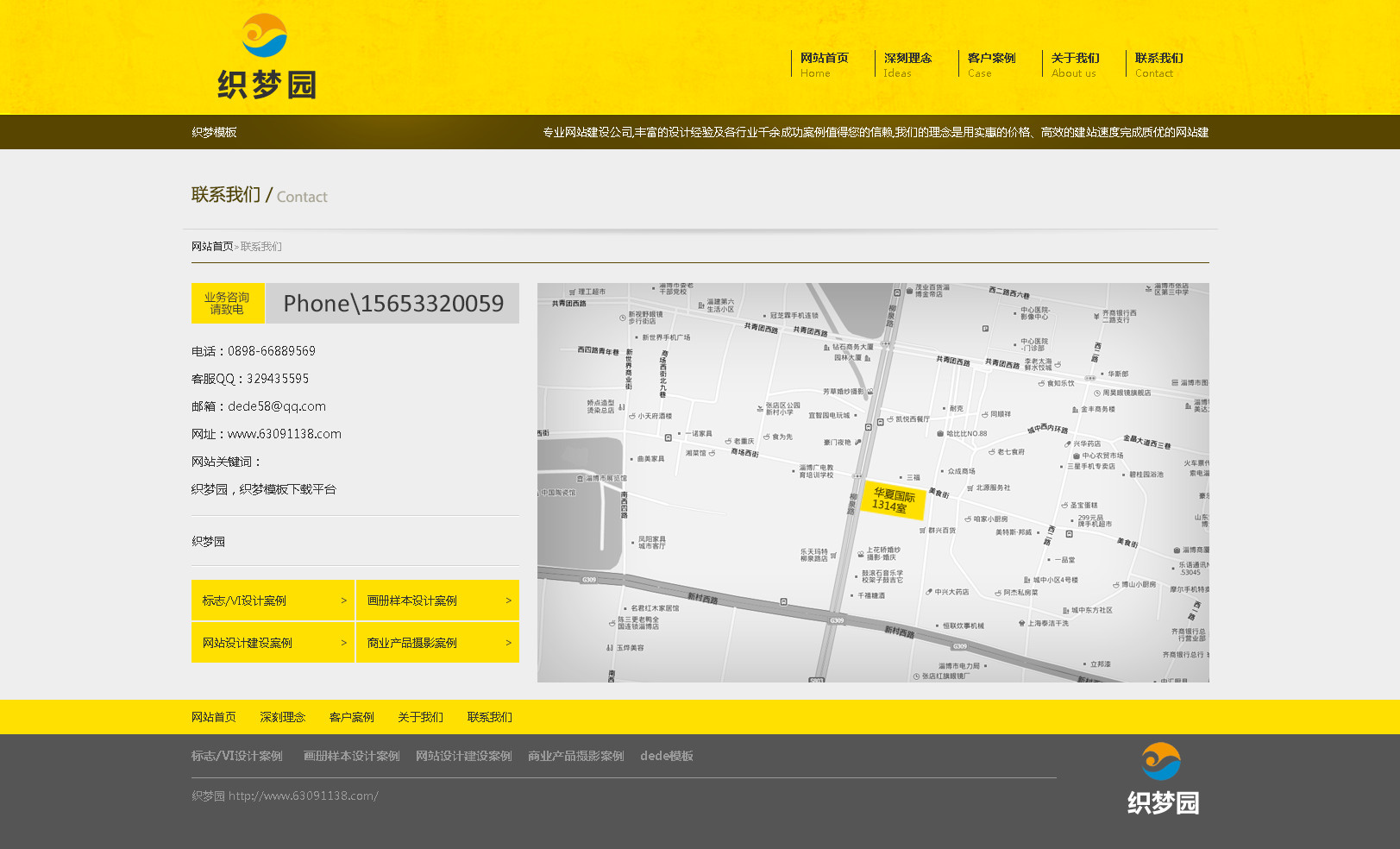
Task: Open the 画册样本设计案例 yellow button
Action: (437, 601)
